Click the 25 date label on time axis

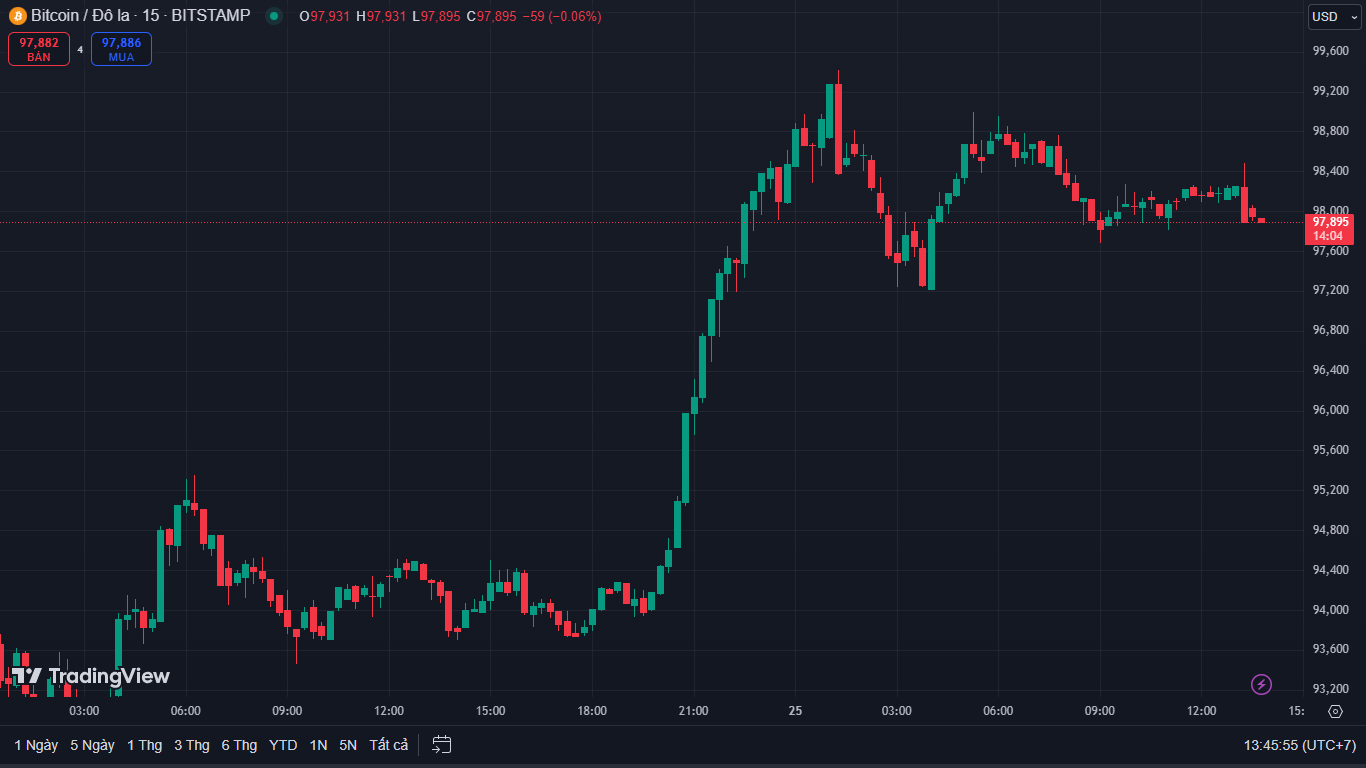point(795,711)
